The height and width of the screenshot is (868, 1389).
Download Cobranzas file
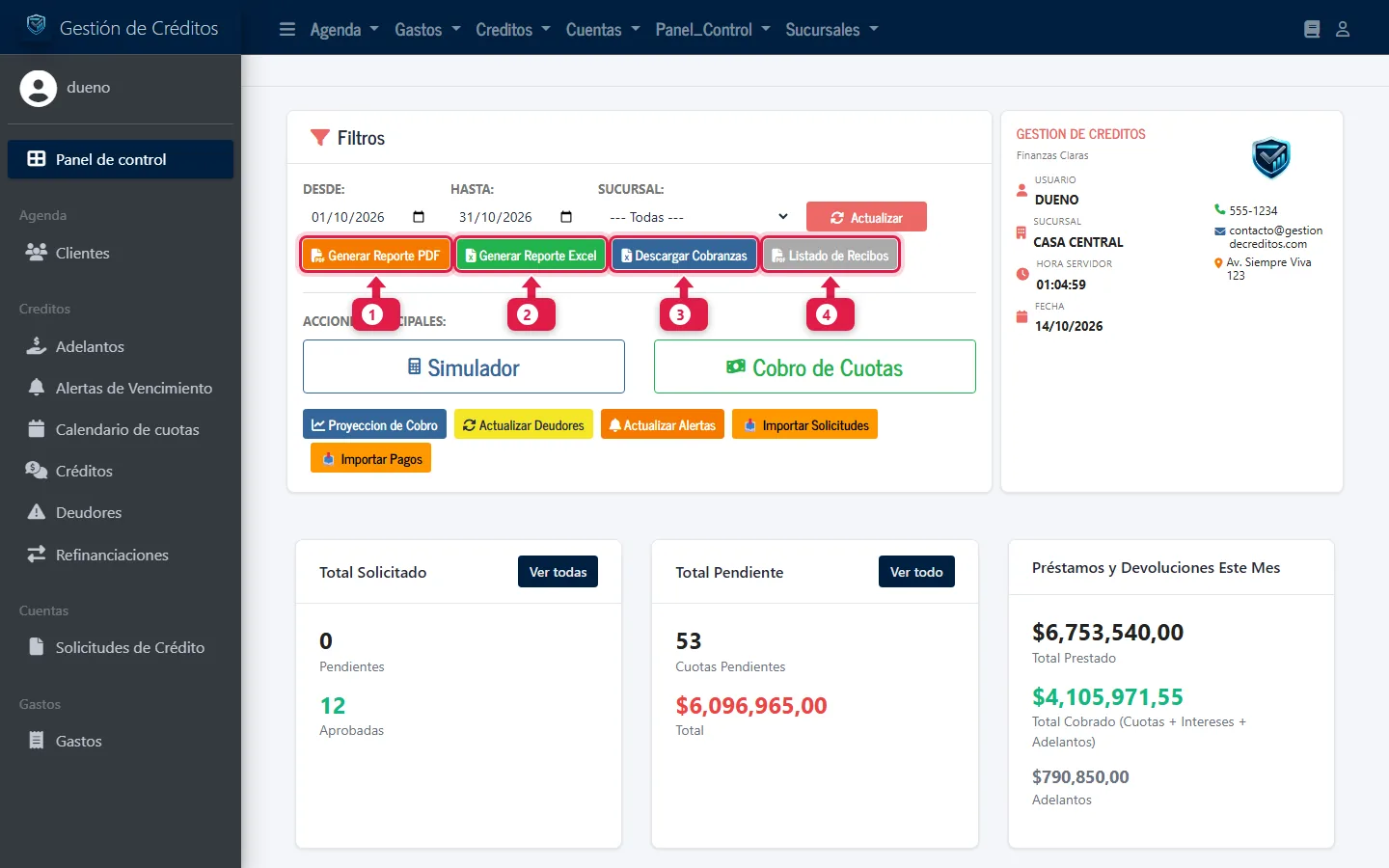click(684, 256)
